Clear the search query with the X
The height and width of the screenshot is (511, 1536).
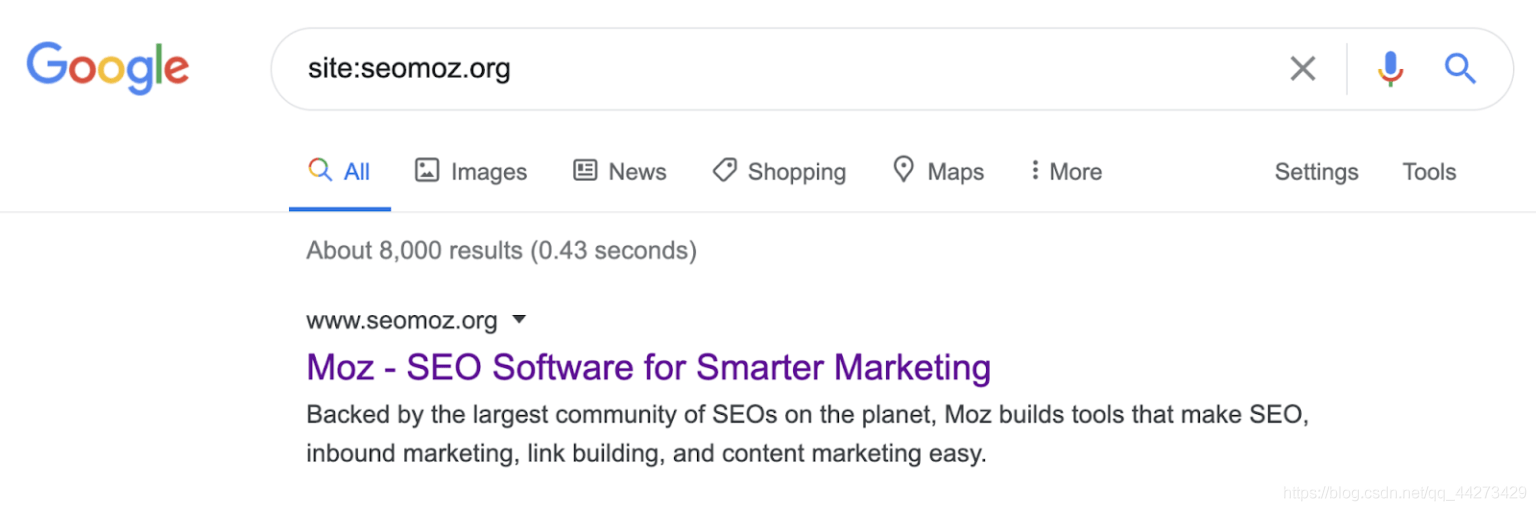click(1302, 69)
